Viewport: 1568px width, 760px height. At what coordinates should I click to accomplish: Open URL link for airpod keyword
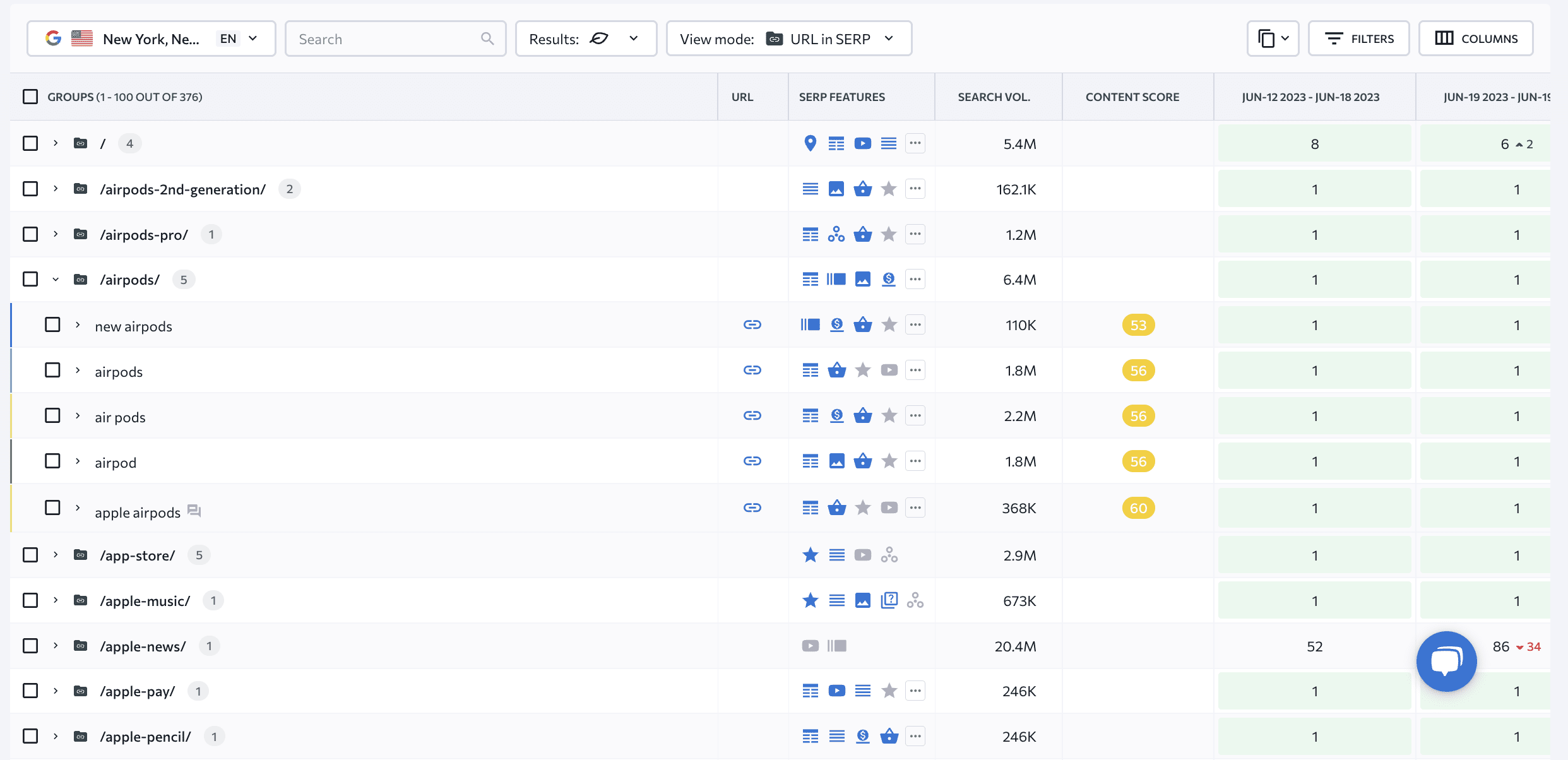(x=752, y=461)
